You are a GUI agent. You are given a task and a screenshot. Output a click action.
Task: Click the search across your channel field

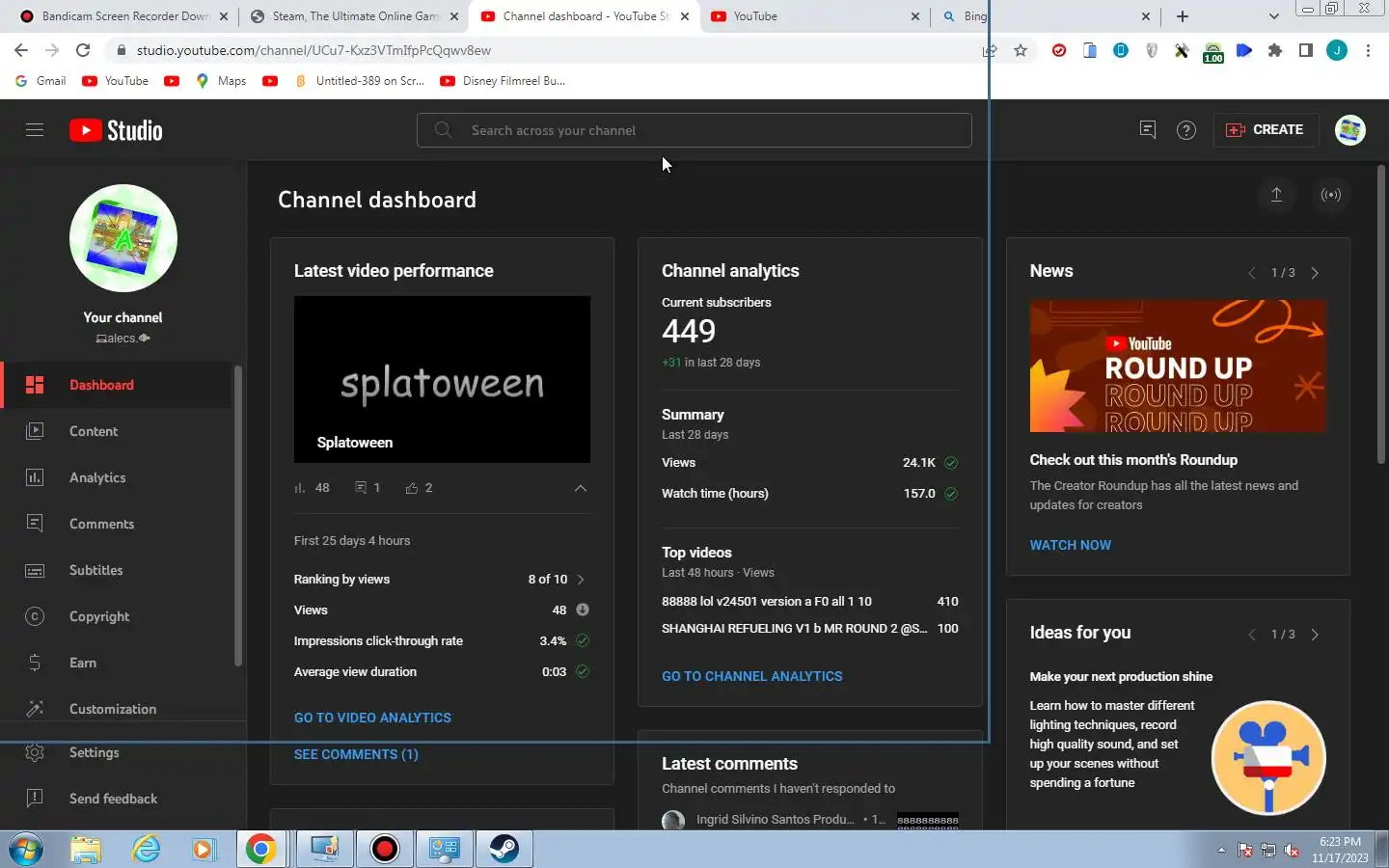click(694, 130)
